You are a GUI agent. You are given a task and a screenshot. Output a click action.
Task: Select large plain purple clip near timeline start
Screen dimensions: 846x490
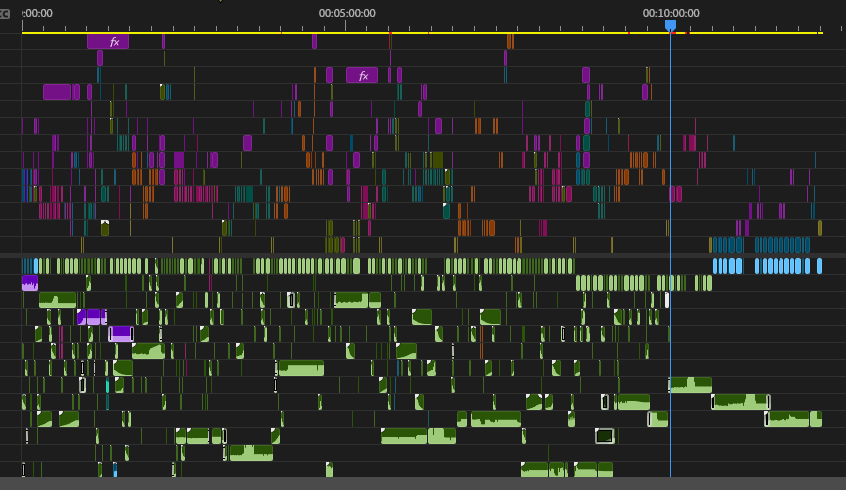57,92
